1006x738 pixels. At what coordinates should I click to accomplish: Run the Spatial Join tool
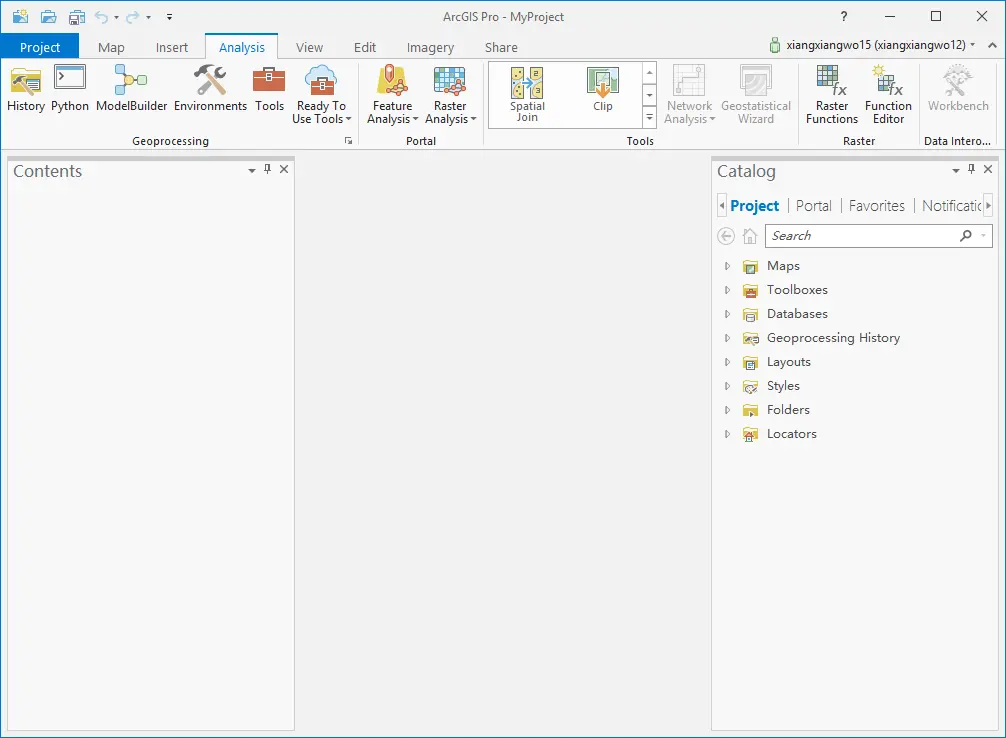click(527, 94)
